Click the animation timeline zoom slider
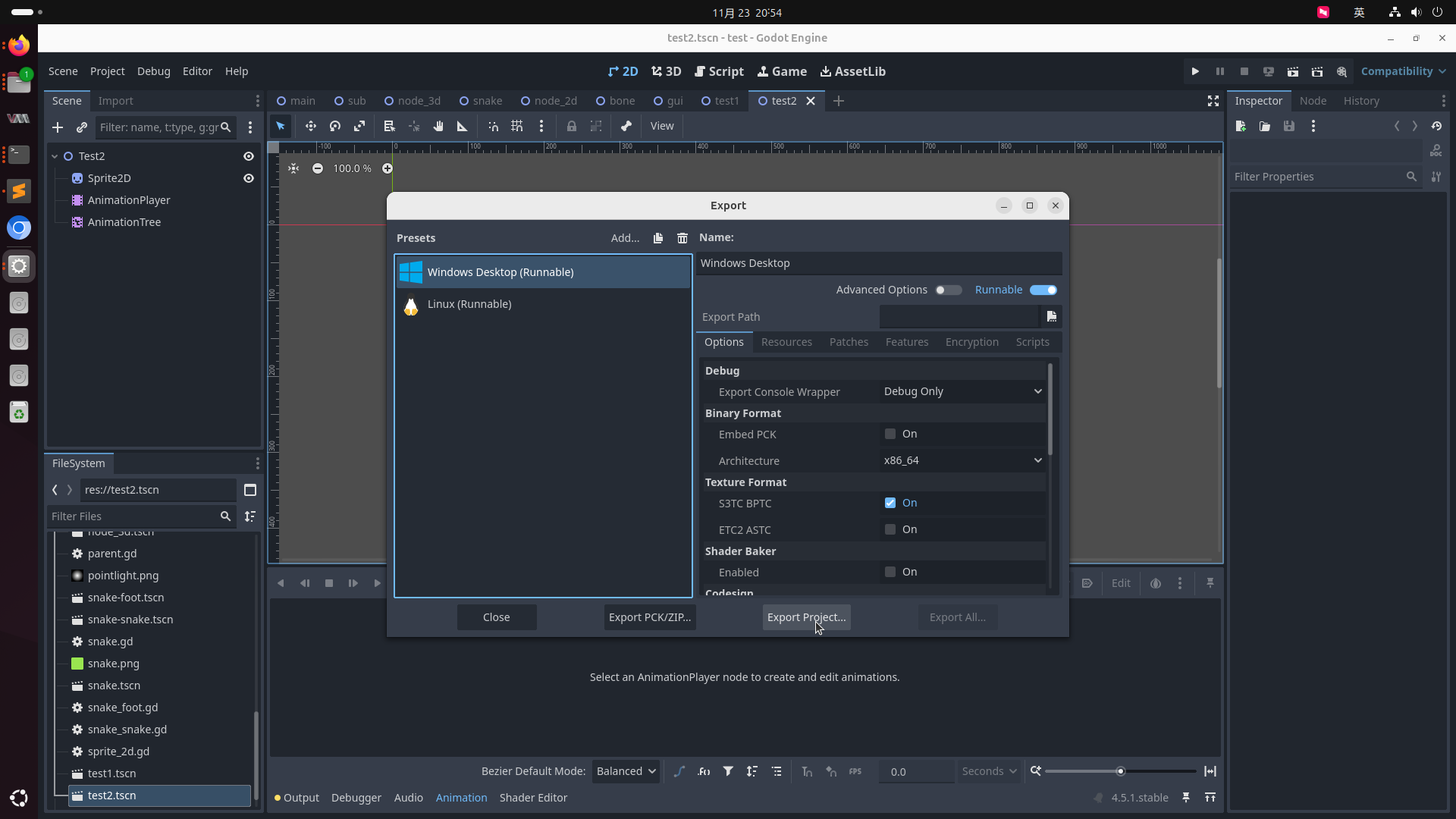Image resolution: width=1456 pixels, height=819 pixels. pos(1120,771)
